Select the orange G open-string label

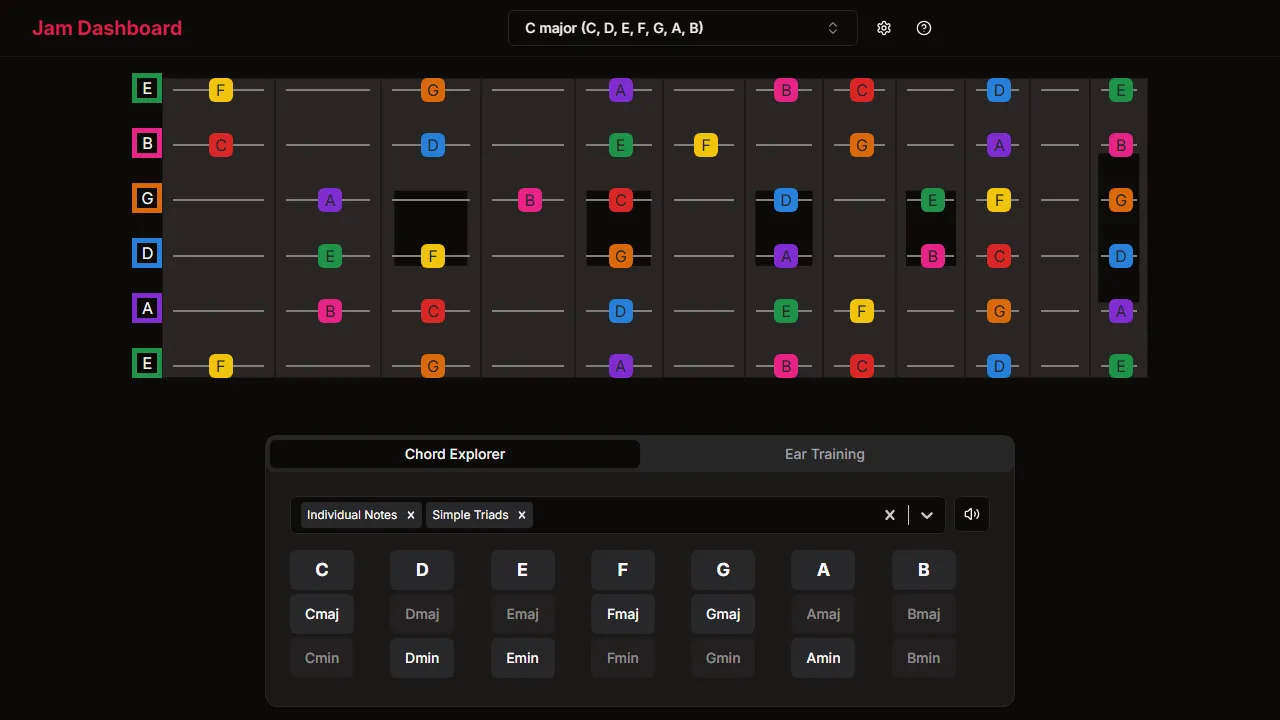click(146, 198)
